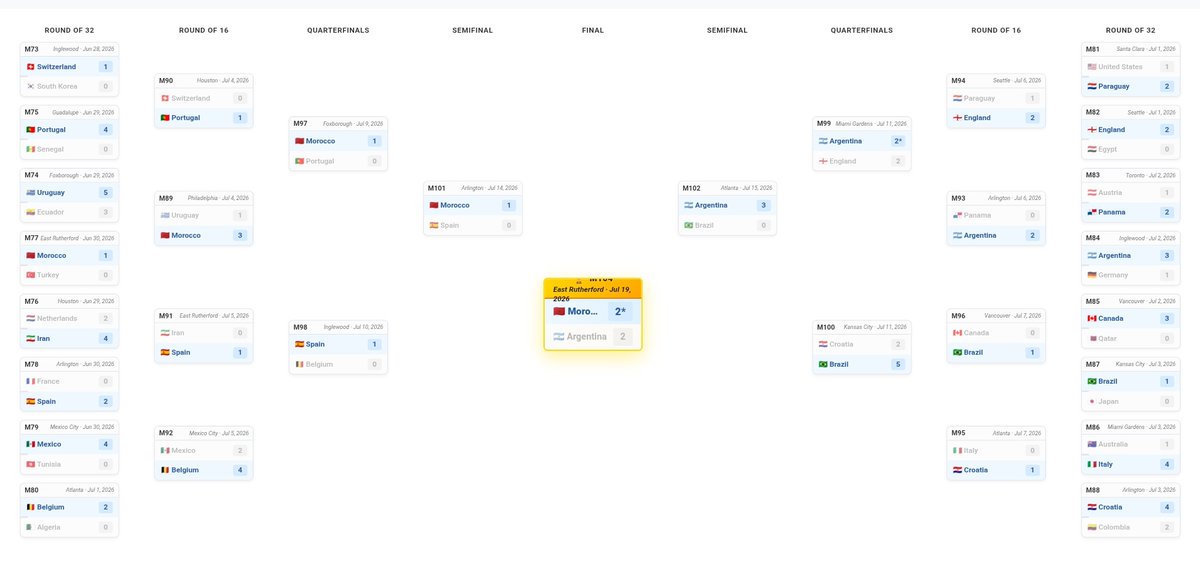The width and height of the screenshot is (1200, 573).
Task: Click the M92 match ID label
Action: [x=166, y=433]
